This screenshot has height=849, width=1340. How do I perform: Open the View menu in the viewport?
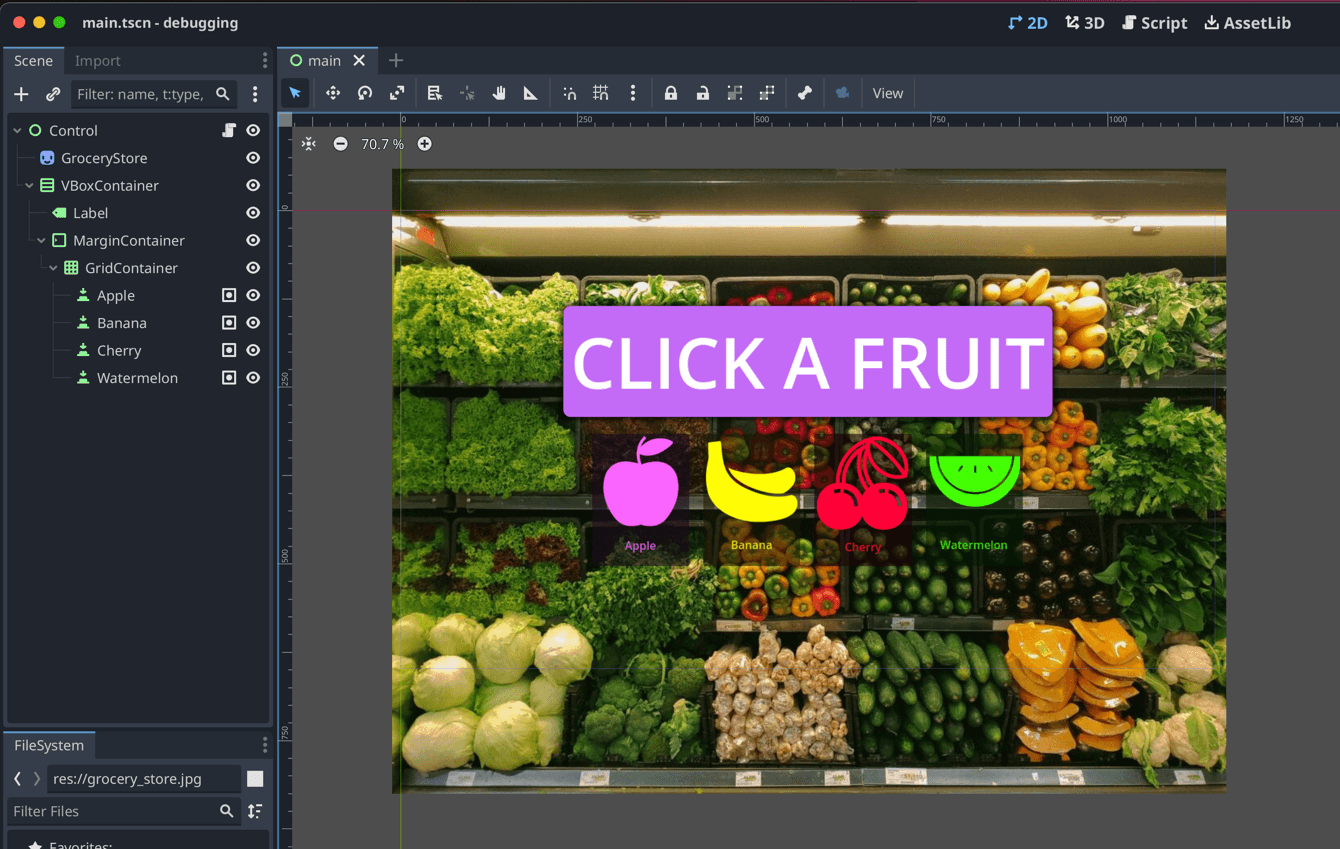887,92
